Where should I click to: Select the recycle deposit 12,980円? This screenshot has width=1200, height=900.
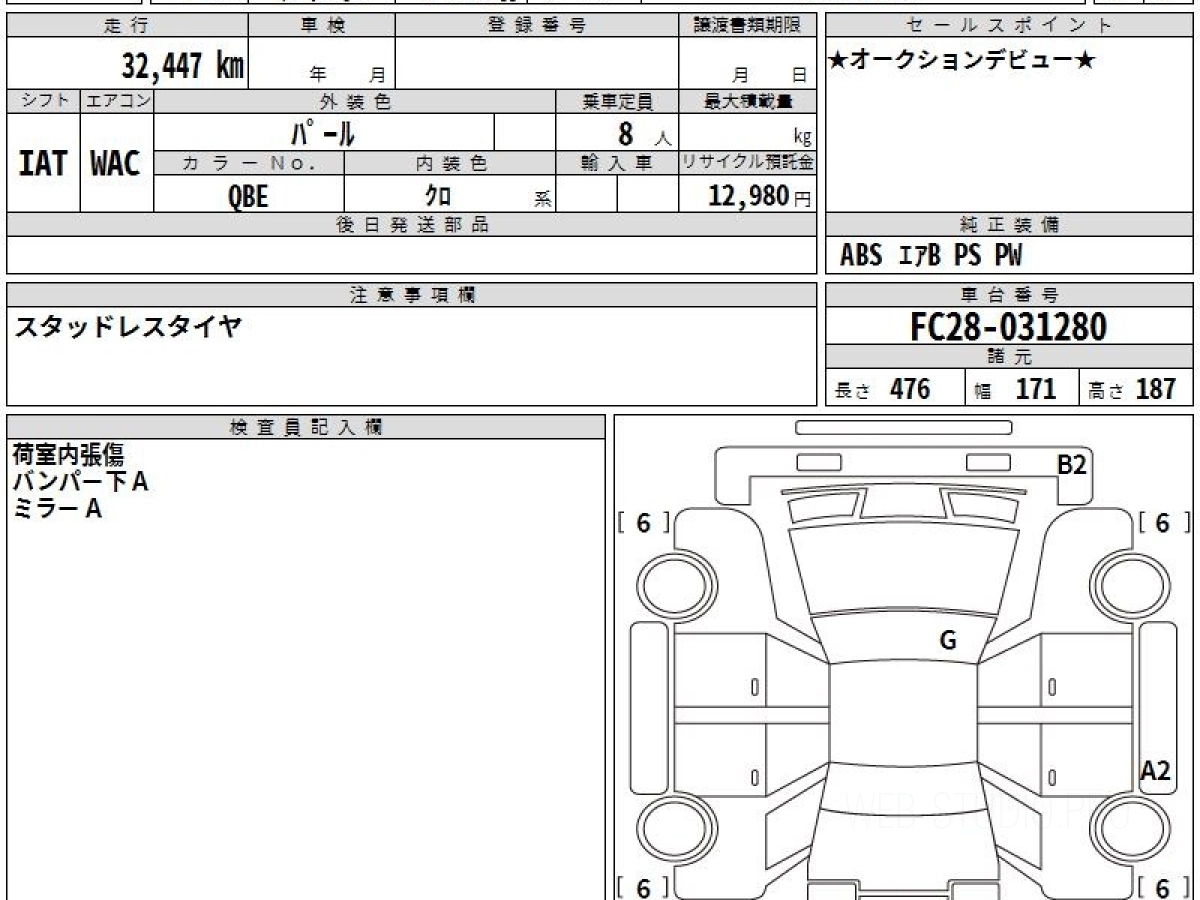(760, 196)
